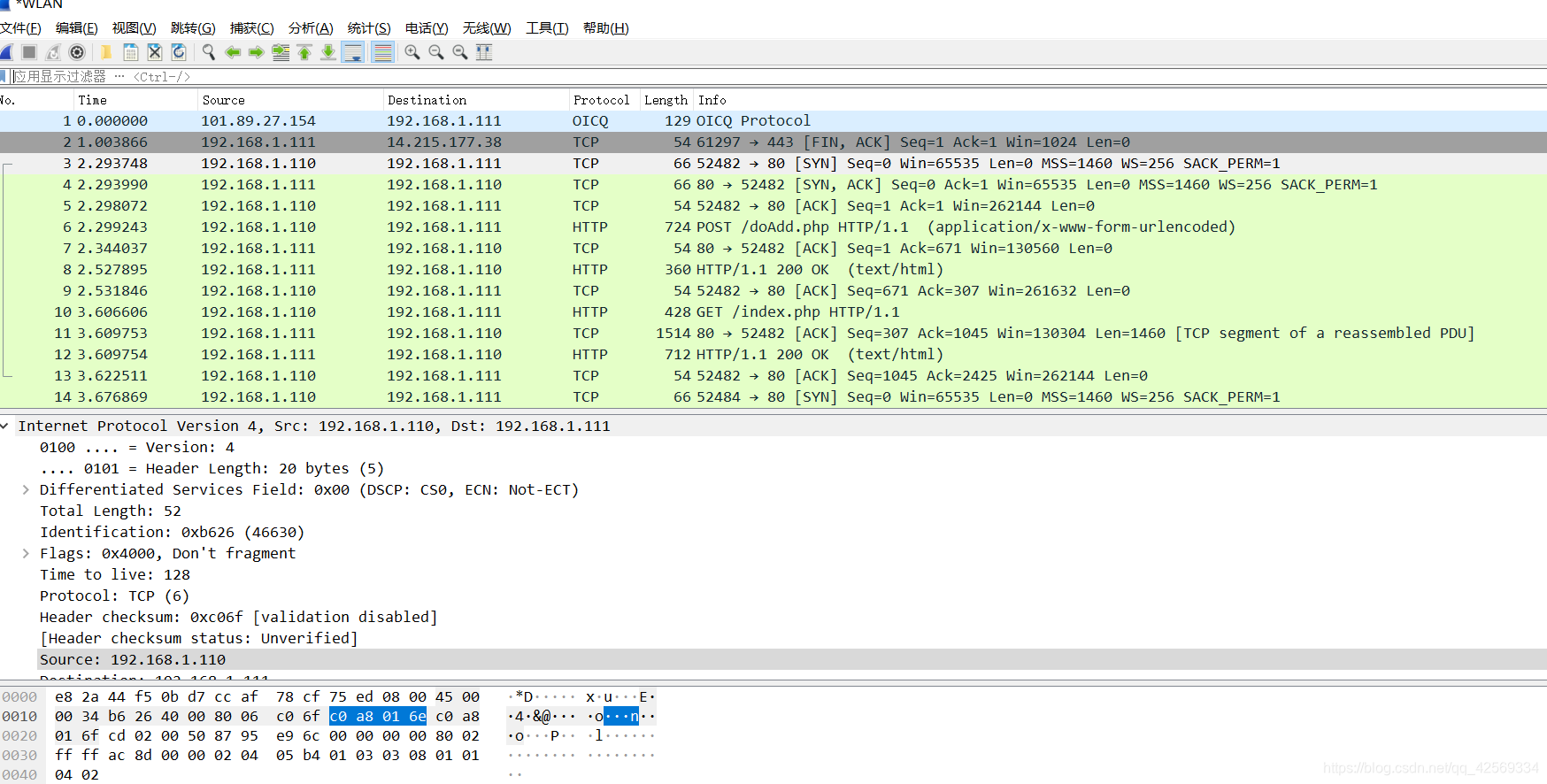Image resolution: width=1547 pixels, height=784 pixels.
Task: Collapse Internet Protocol Version 4 tree
Action: (x=5, y=427)
